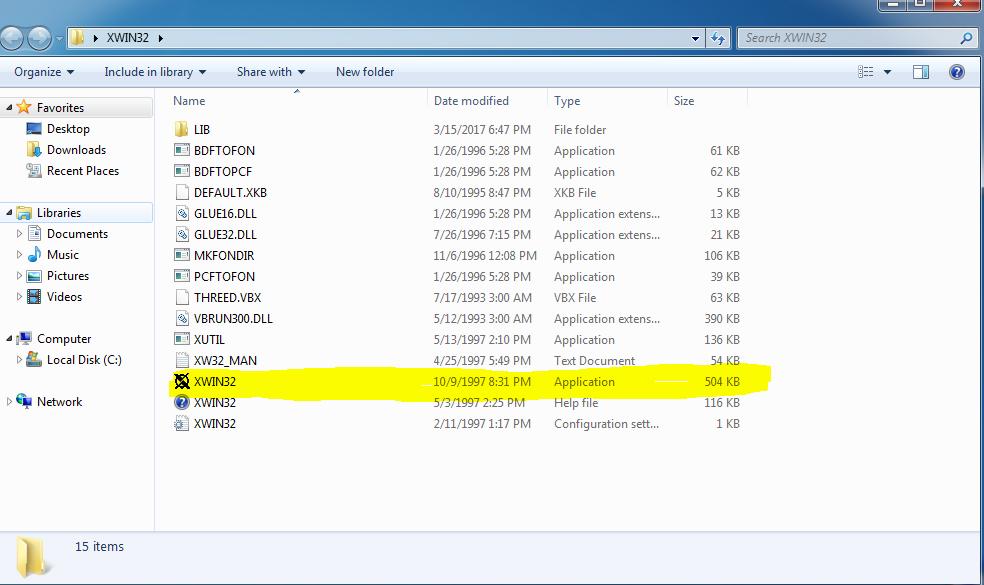The width and height of the screenshot is (984, 585).
Task: Click the 'XKB File' type cell
Action: 575,192
